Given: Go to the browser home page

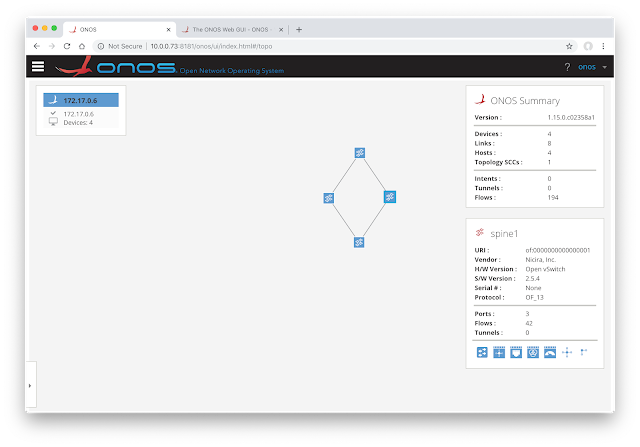Looking at the screenshot, I should (82, 46).
